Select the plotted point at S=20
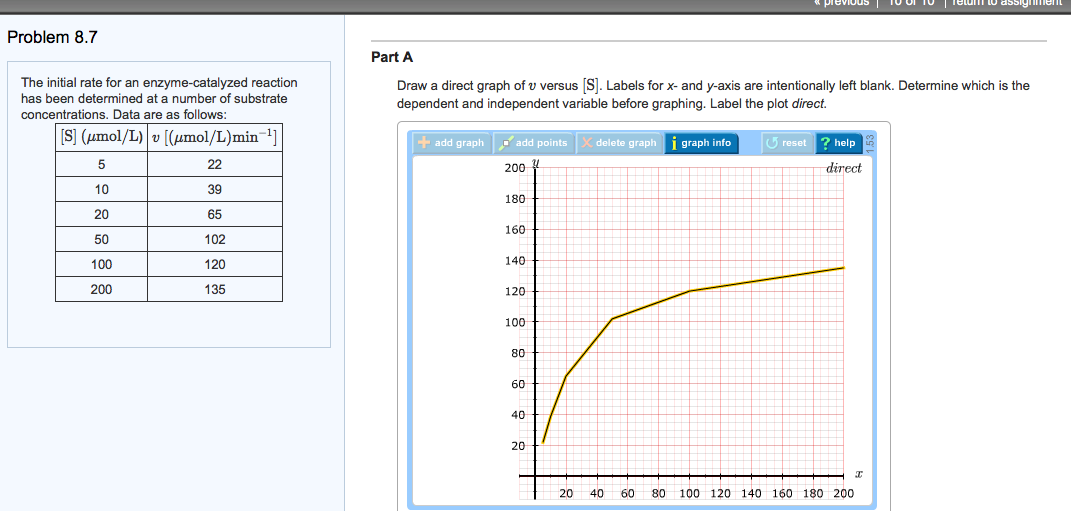Screen dimensions: 1071x511 tap(566, 376)
